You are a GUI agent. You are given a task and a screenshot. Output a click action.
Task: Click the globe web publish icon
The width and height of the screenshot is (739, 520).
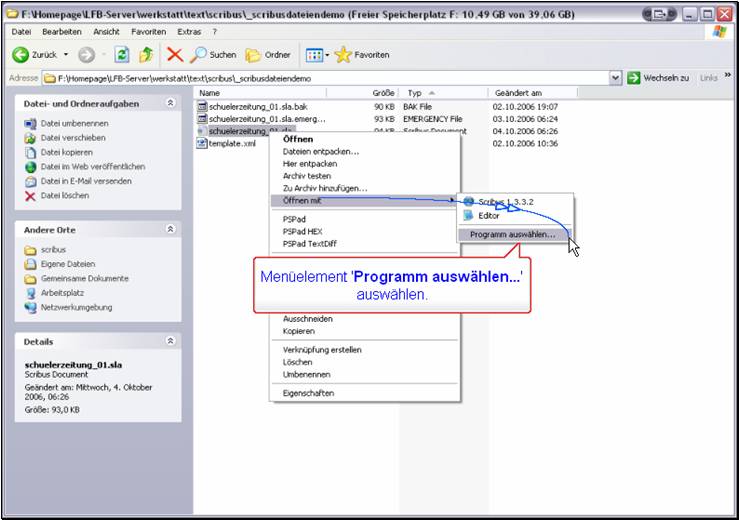click(x=30, y=167)
